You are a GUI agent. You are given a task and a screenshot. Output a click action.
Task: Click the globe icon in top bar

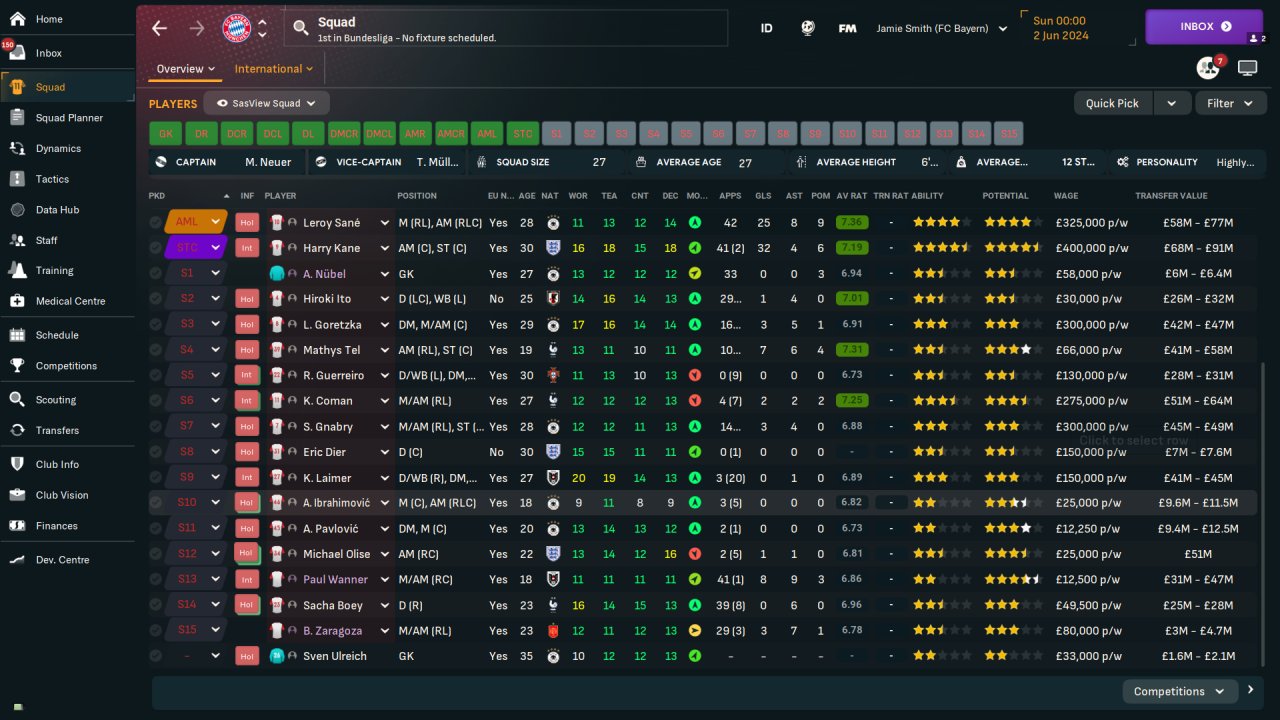(x=808, y=28)
